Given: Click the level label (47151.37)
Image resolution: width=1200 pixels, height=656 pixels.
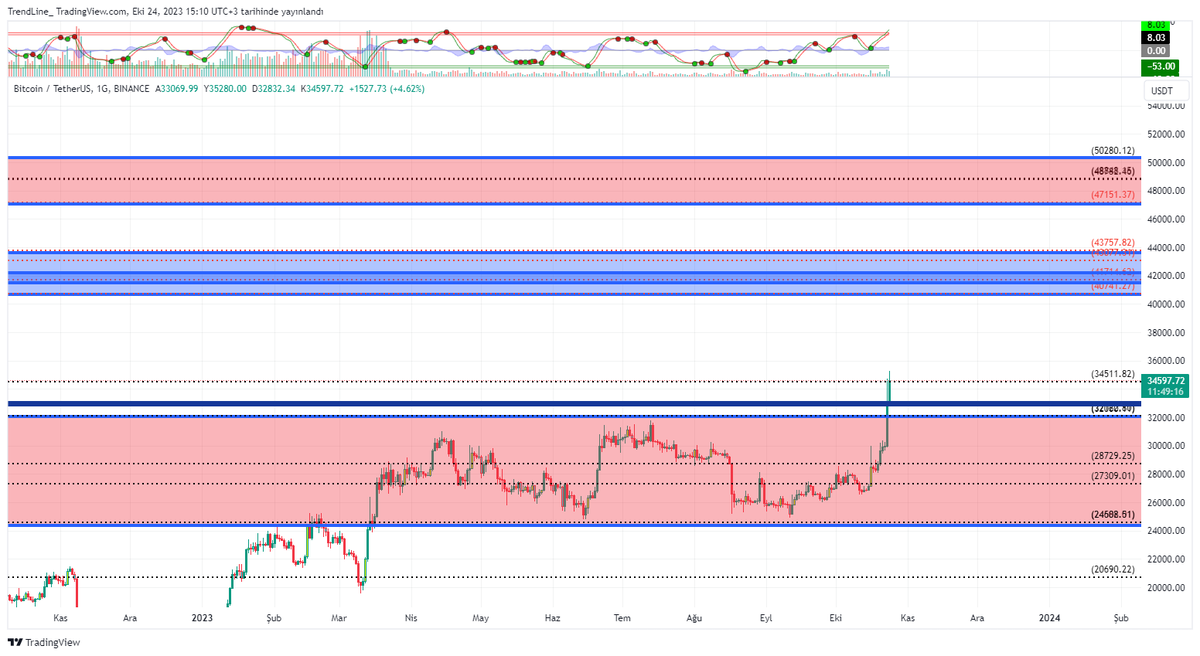Looking at the screenshot, I should (x=1113, y=194).
